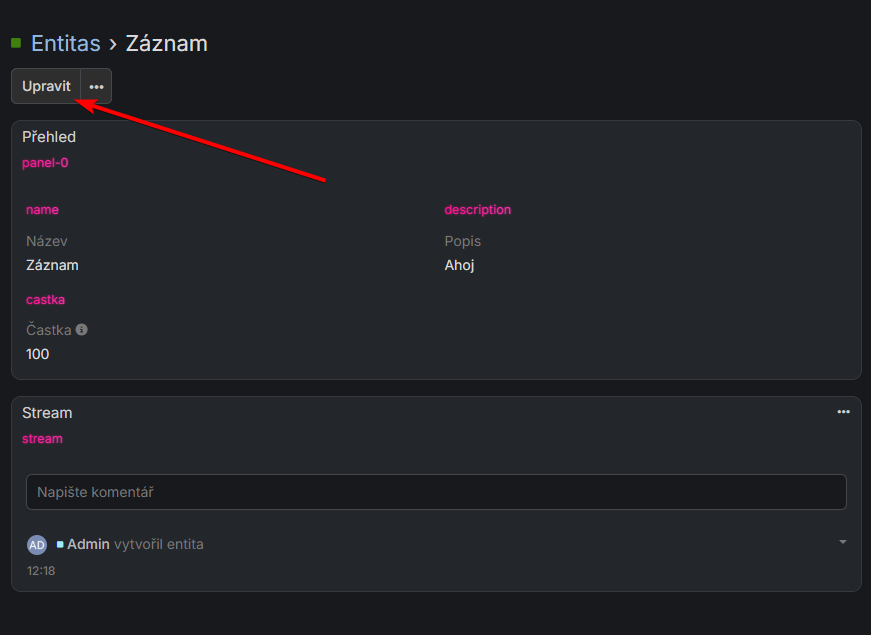Screen dimensions: 871x635
Task: Open the ellipsis menu next to Upravit
Action: click(95, 86)
